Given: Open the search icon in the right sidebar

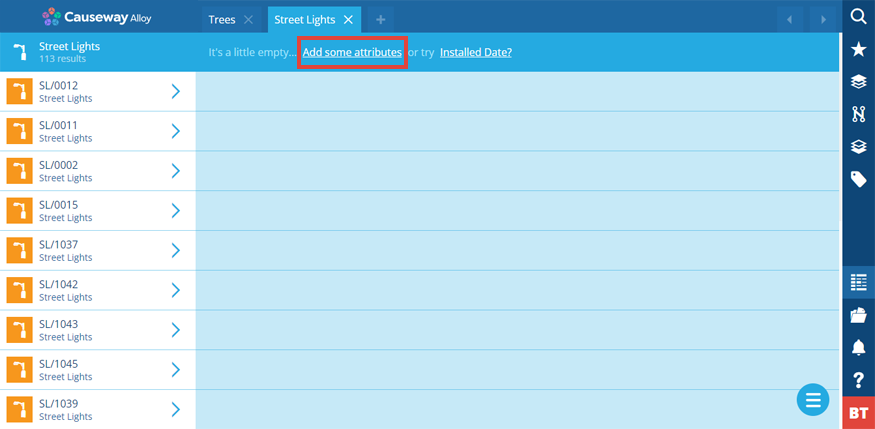Looking at the screenshot, I should tap(858, 16).
